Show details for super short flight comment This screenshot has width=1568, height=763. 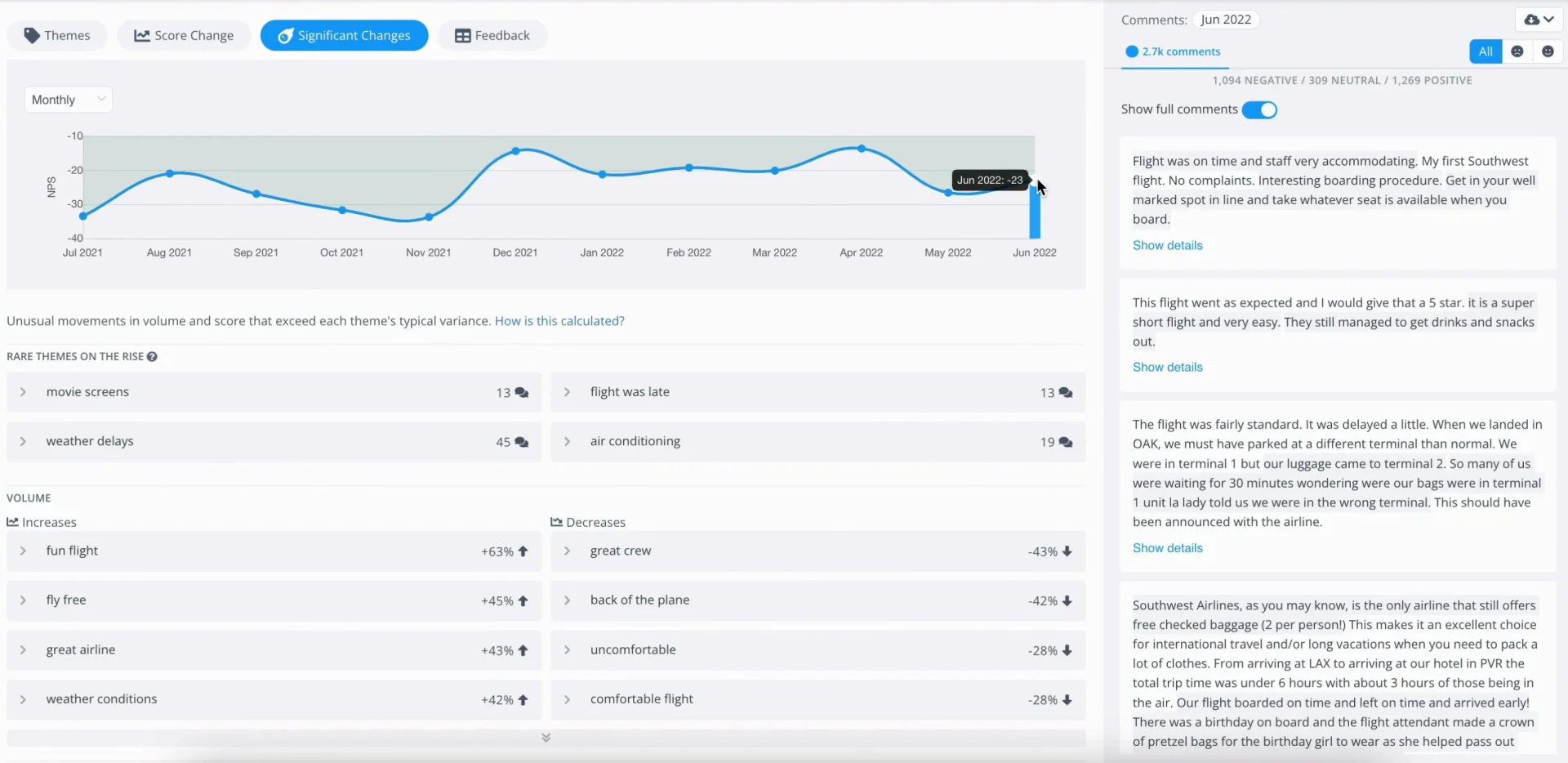[1168, 367]
